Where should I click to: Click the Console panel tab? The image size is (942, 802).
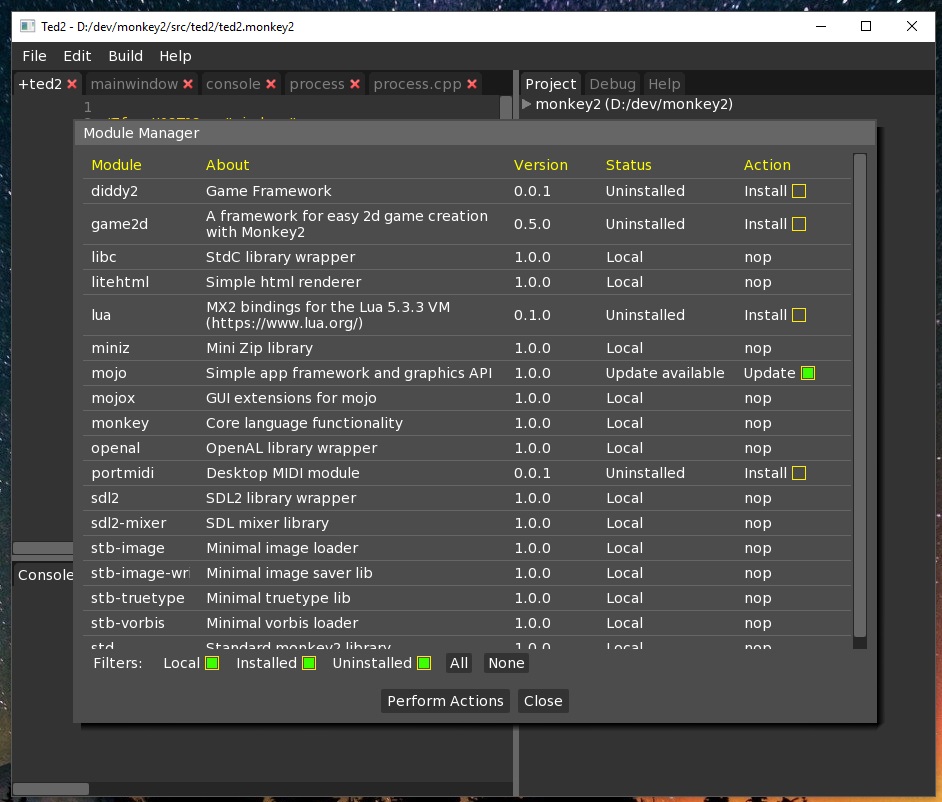45,575
